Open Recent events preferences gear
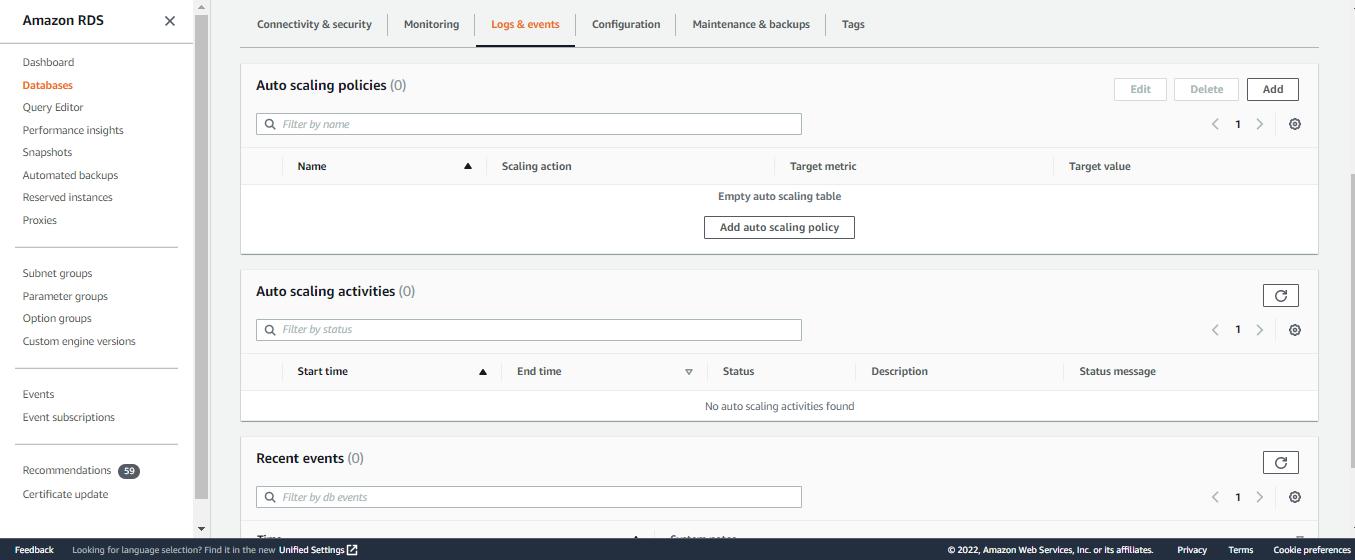Image resolution: width=1355 pixels, height=560 pixels. [x=1295, y=497]
